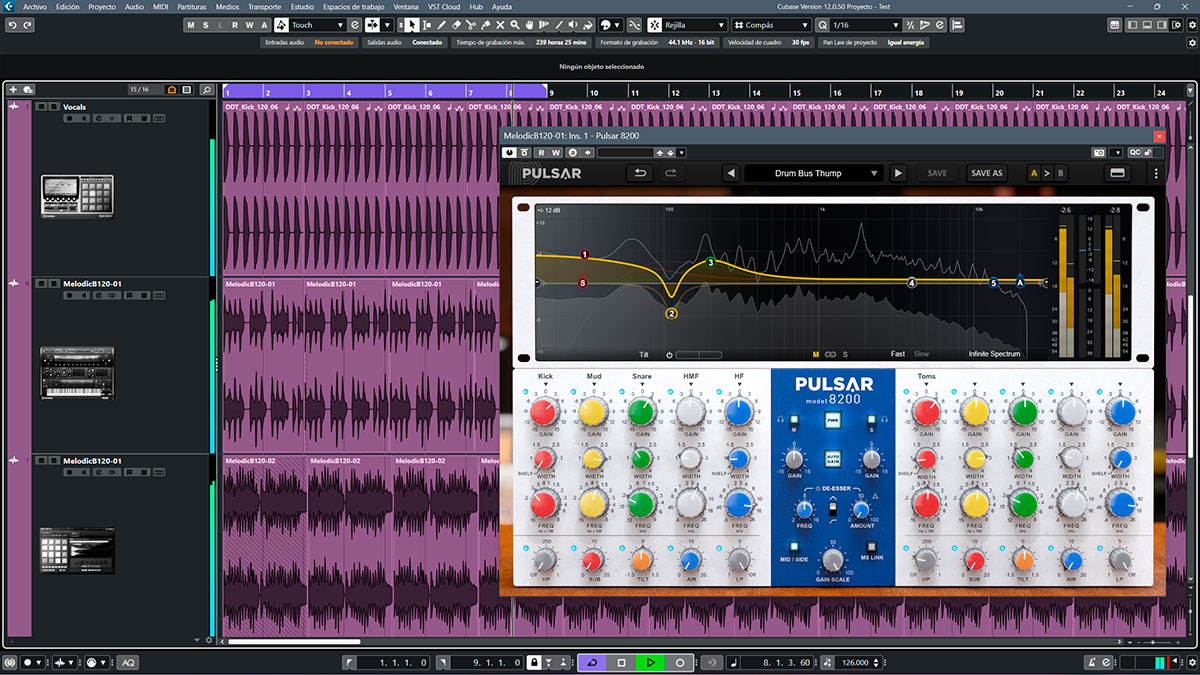
Task: Click the Pulsar view layout icon
Action: click(1117, 173)
